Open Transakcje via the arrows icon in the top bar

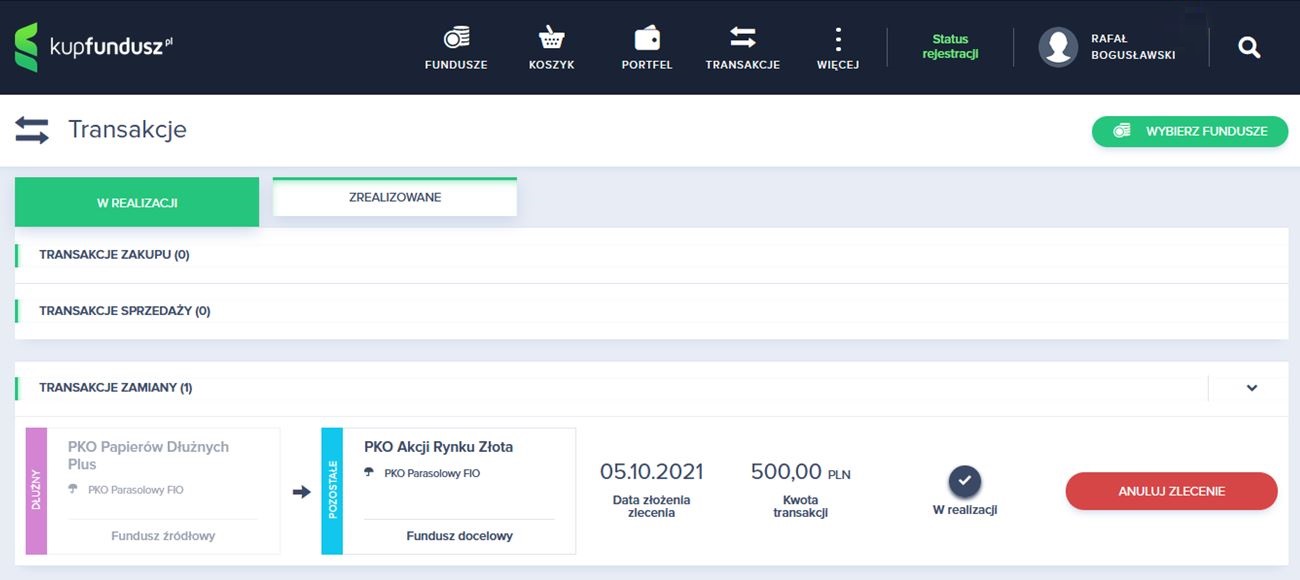click(742, 38)
